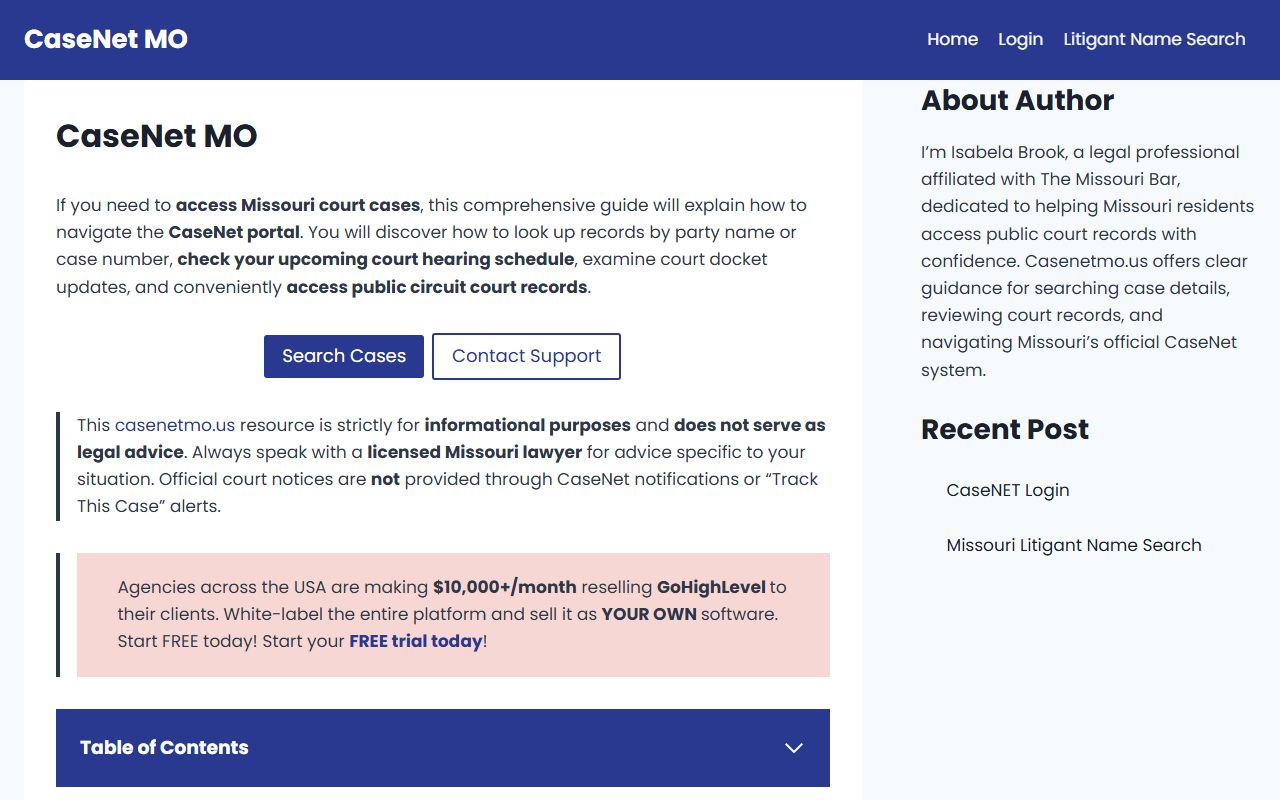Click the CaseNet MO site logo in header
This screenshot has height=800, width=1280.
[106, 39]
